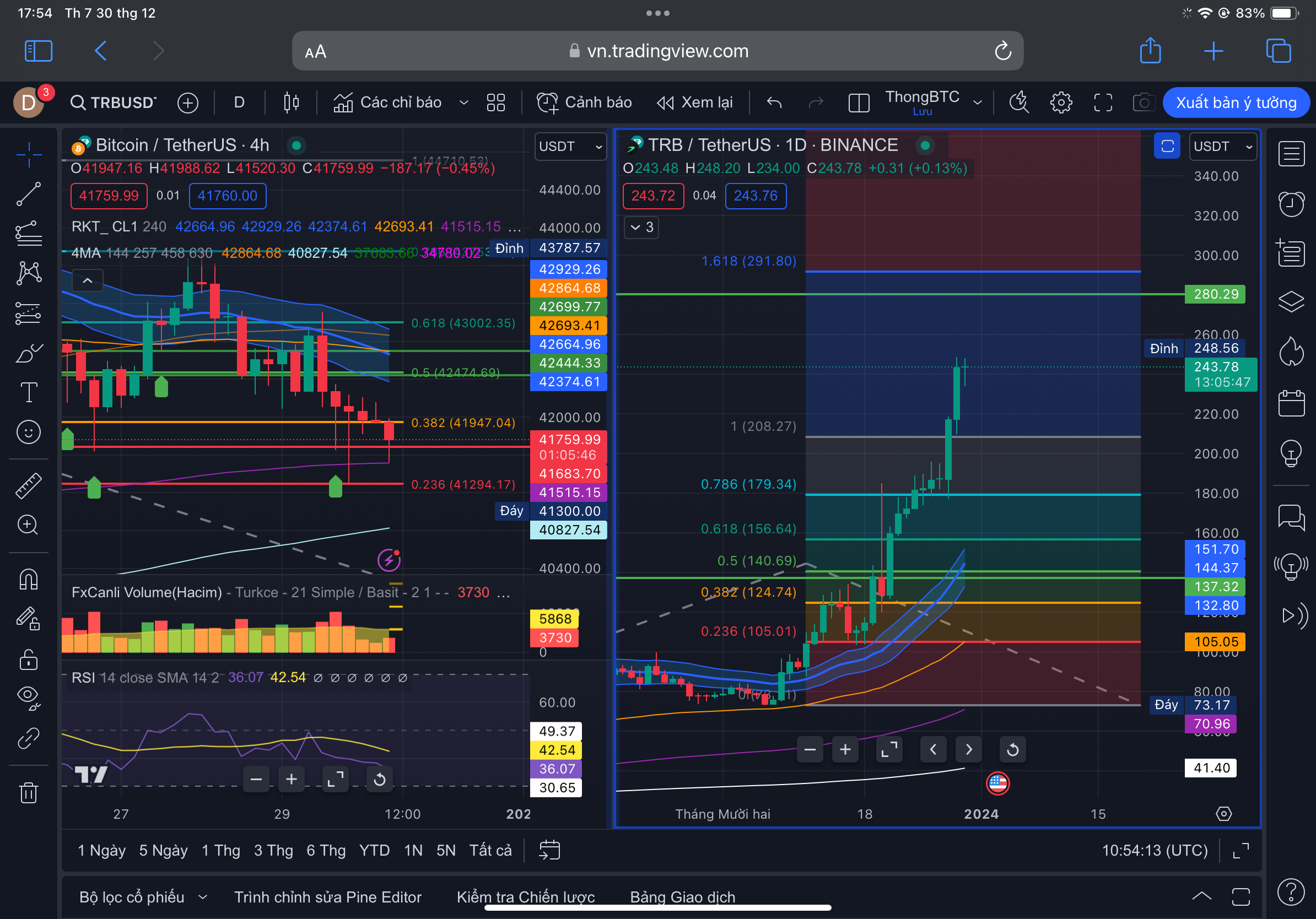Image resolution: width=1316 pixels, height=919 pixels.
Task: Add symbol to compare with plus icon
Action: (x=188, y=102)
